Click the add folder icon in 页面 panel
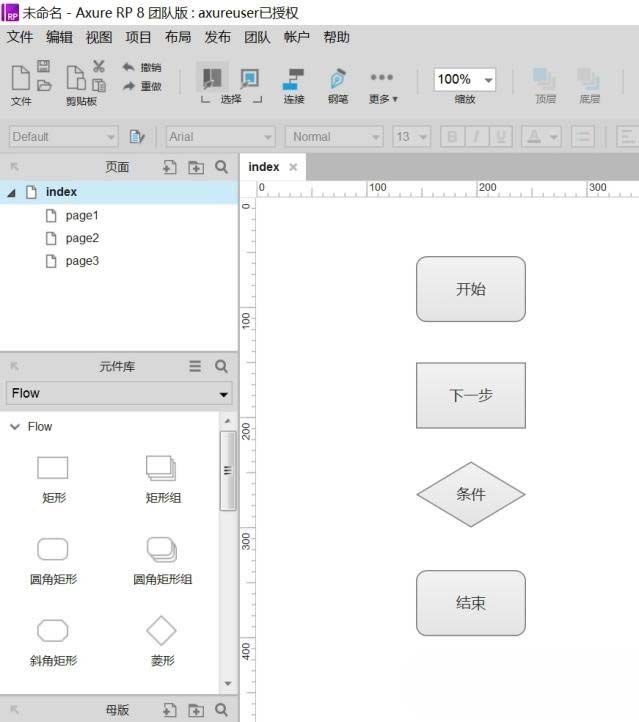639x722 pixels. click(196, 167)
